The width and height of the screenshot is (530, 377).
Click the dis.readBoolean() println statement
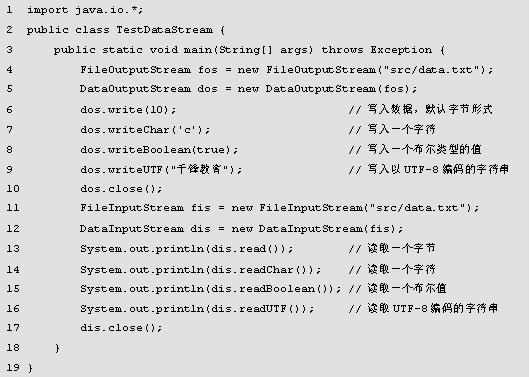pyautogui.click(x=211, y=289)
